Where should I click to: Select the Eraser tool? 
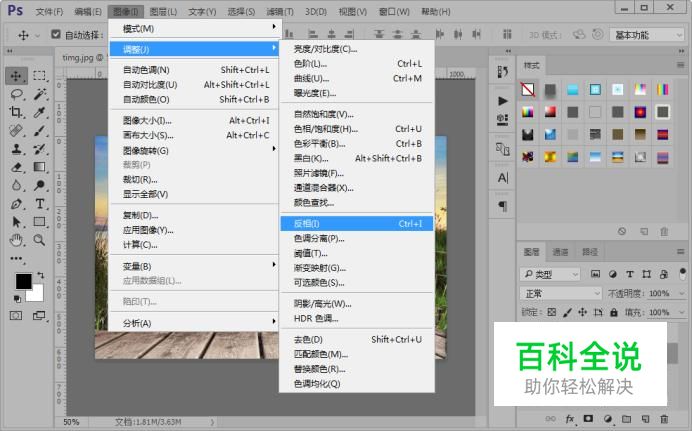16,167
